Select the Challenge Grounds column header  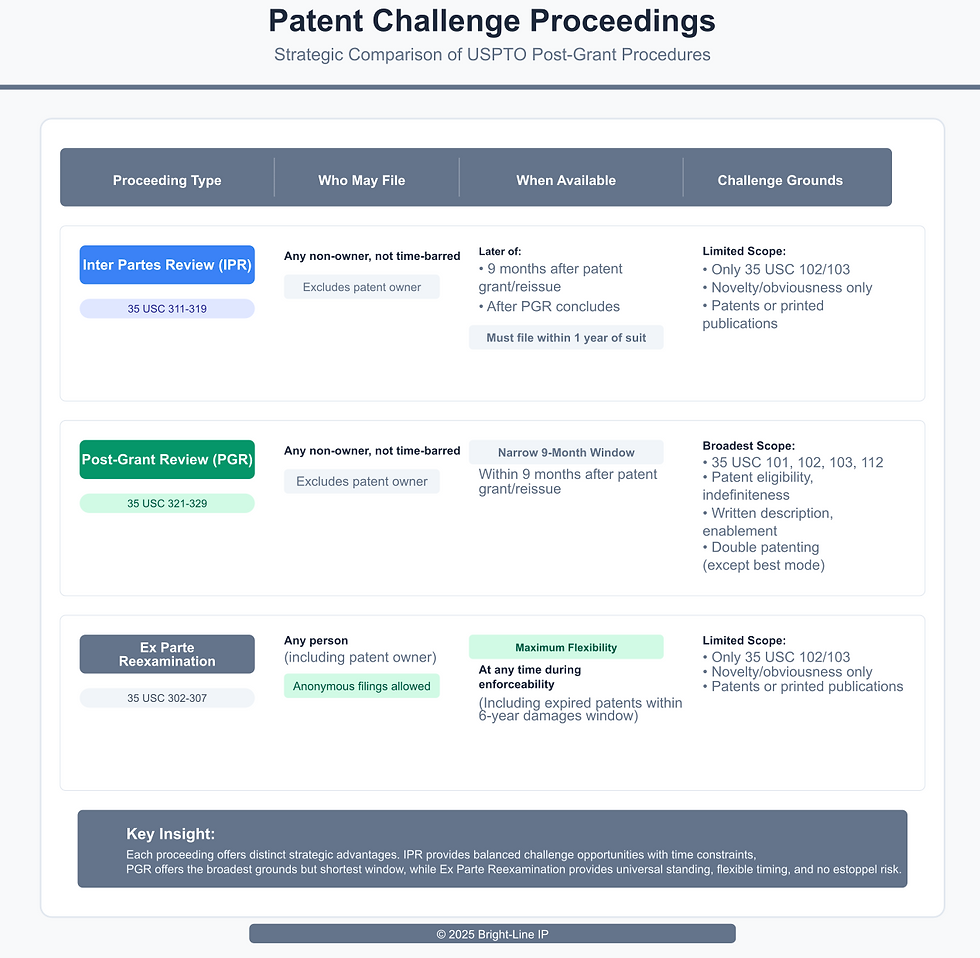pyautogui.click(x=780, y=180)
